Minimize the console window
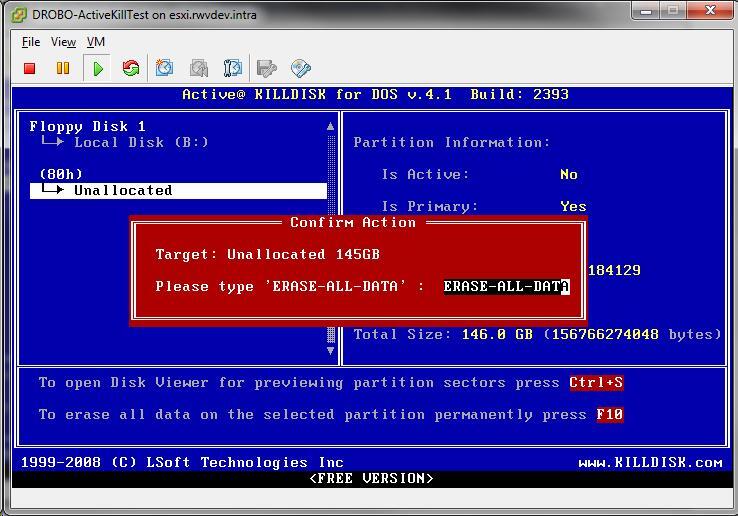This screenshot has height=516, width=738. coord(646,11)
